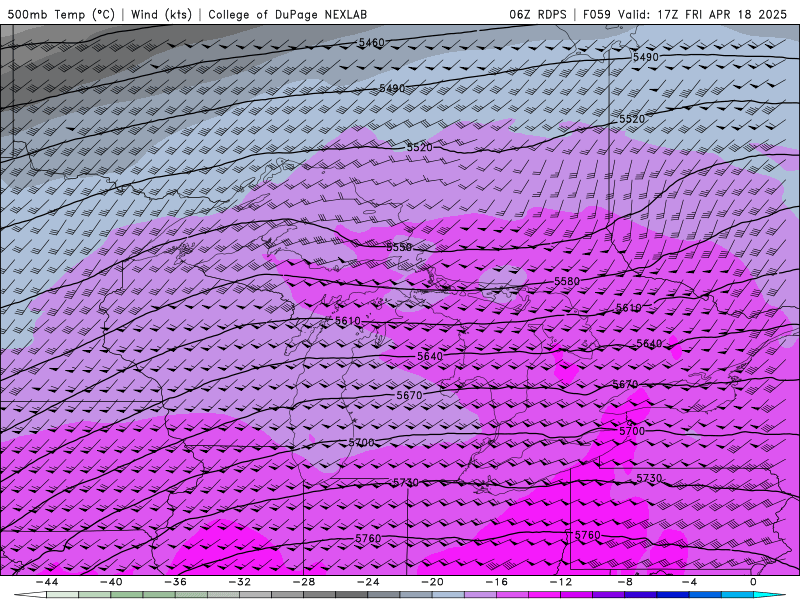800x600 pixels.
Task: Click the western 5760 contour label
Action: click(368, 538)
